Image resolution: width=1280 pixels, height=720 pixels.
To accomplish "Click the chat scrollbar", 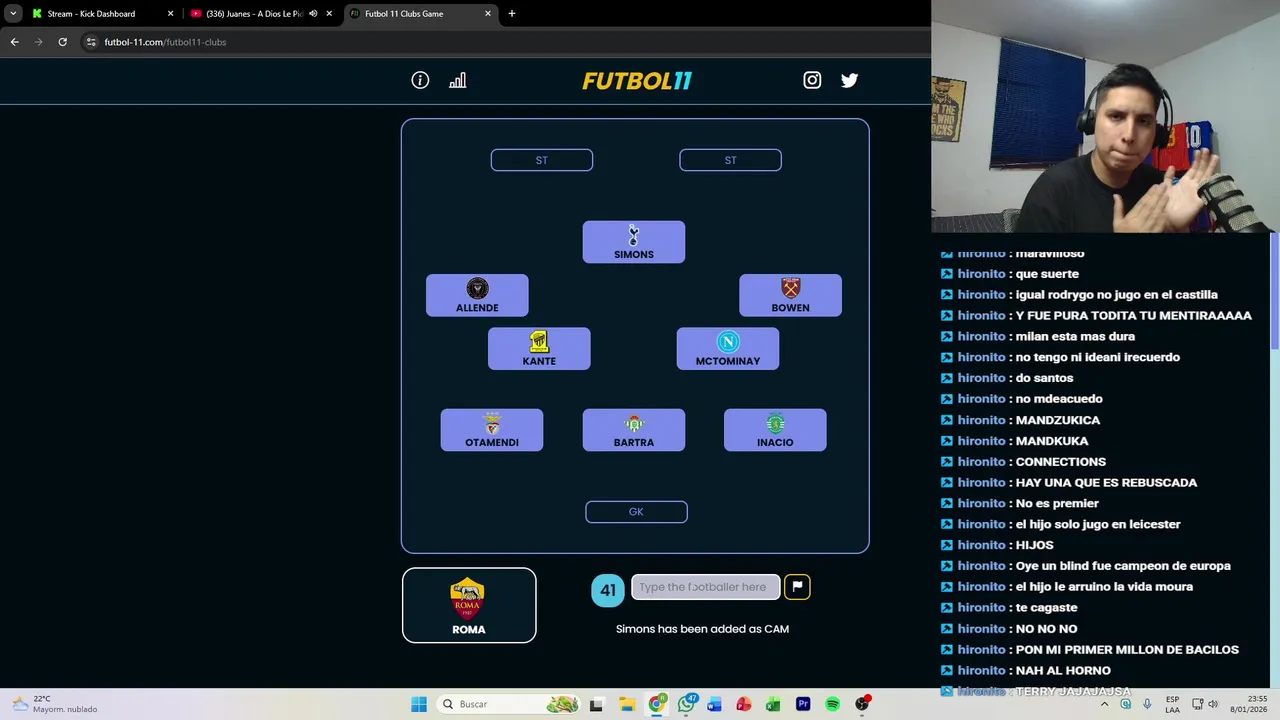I will 1274,292.
